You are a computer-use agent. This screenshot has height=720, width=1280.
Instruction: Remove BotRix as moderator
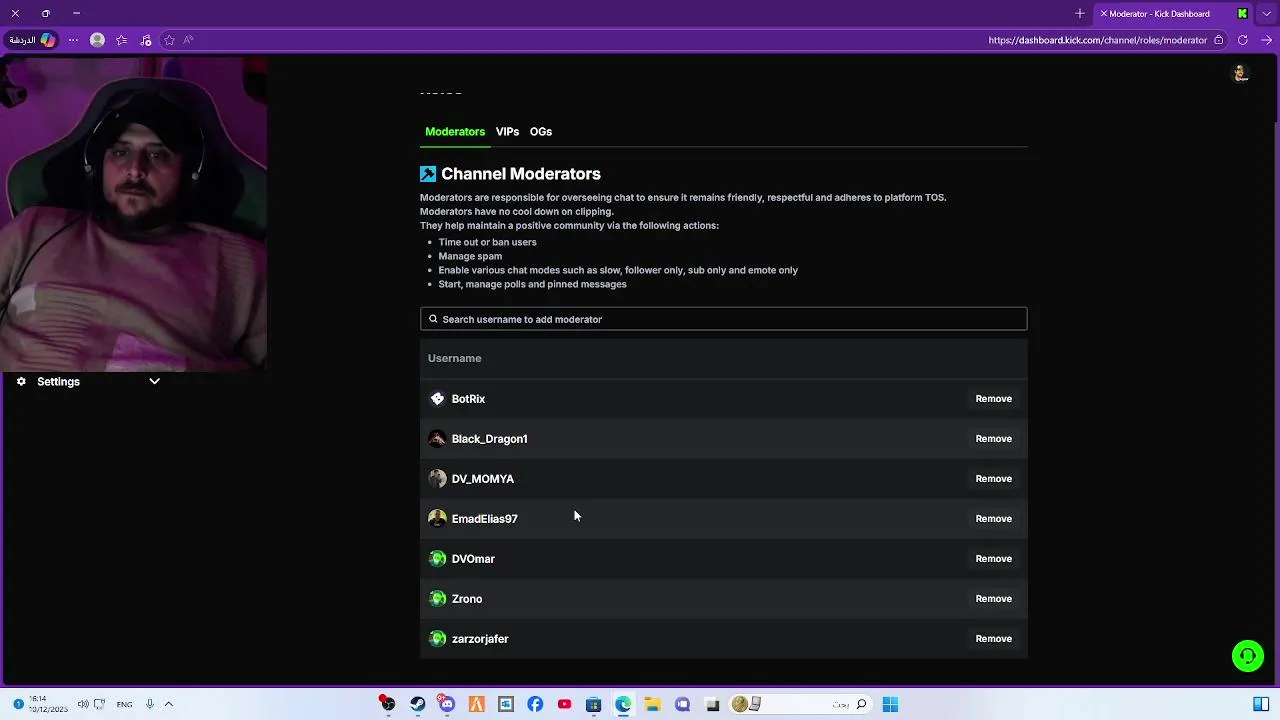click(x=993, y=399)
